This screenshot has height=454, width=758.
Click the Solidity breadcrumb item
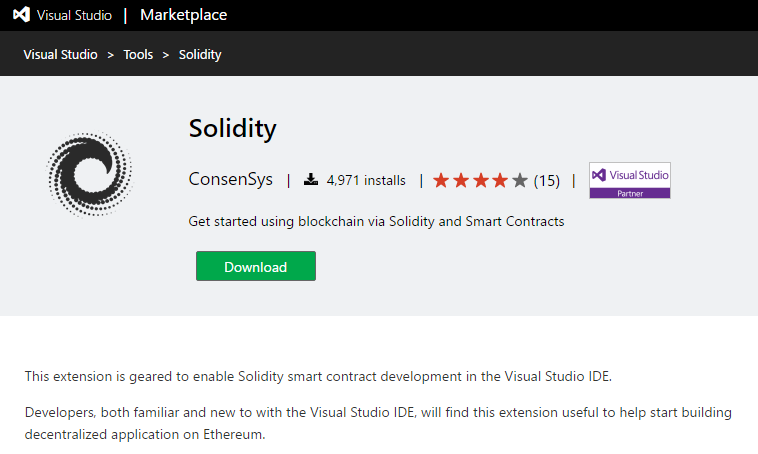pos(200,55)
